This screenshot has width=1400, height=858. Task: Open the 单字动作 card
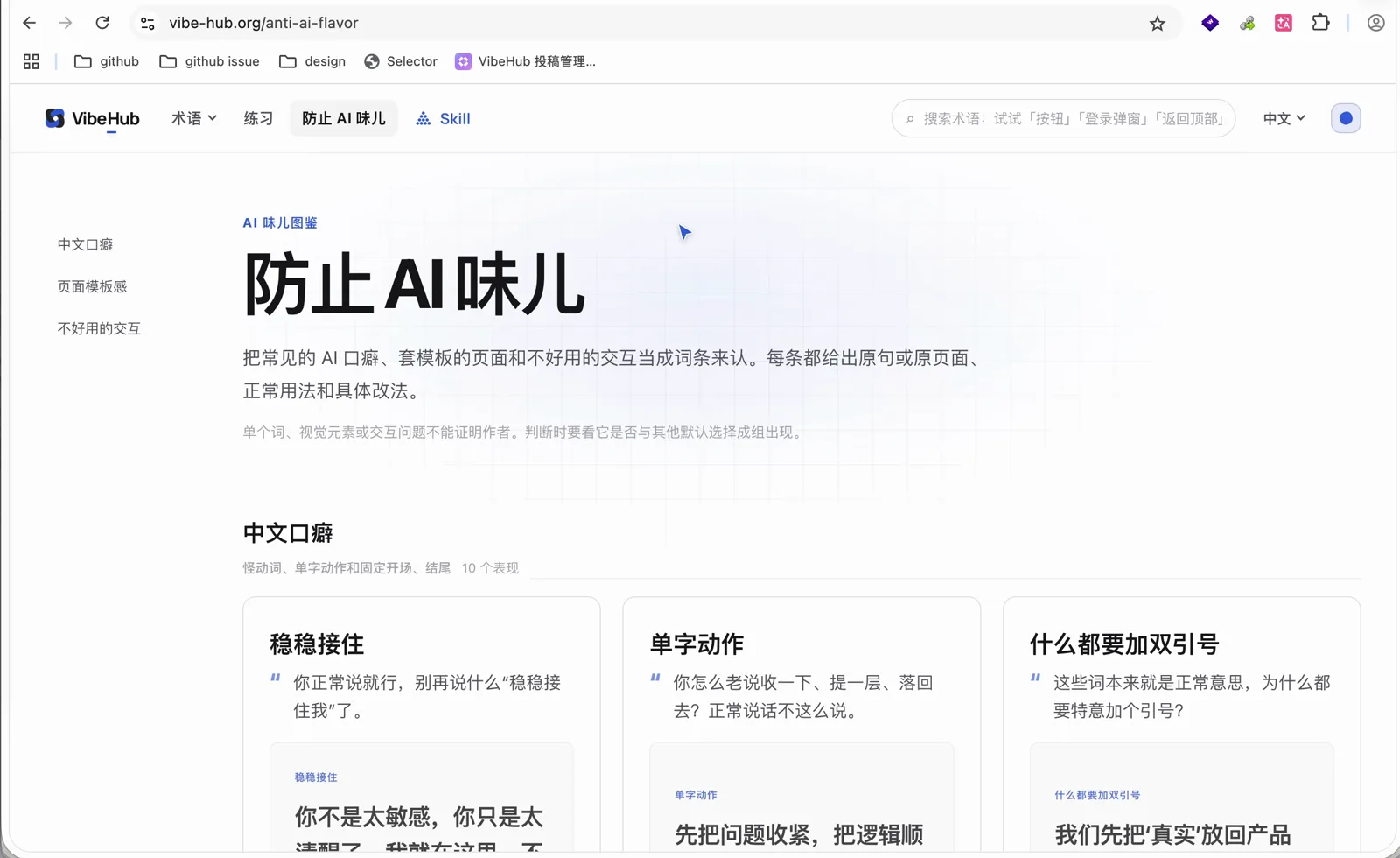point(801,725)
